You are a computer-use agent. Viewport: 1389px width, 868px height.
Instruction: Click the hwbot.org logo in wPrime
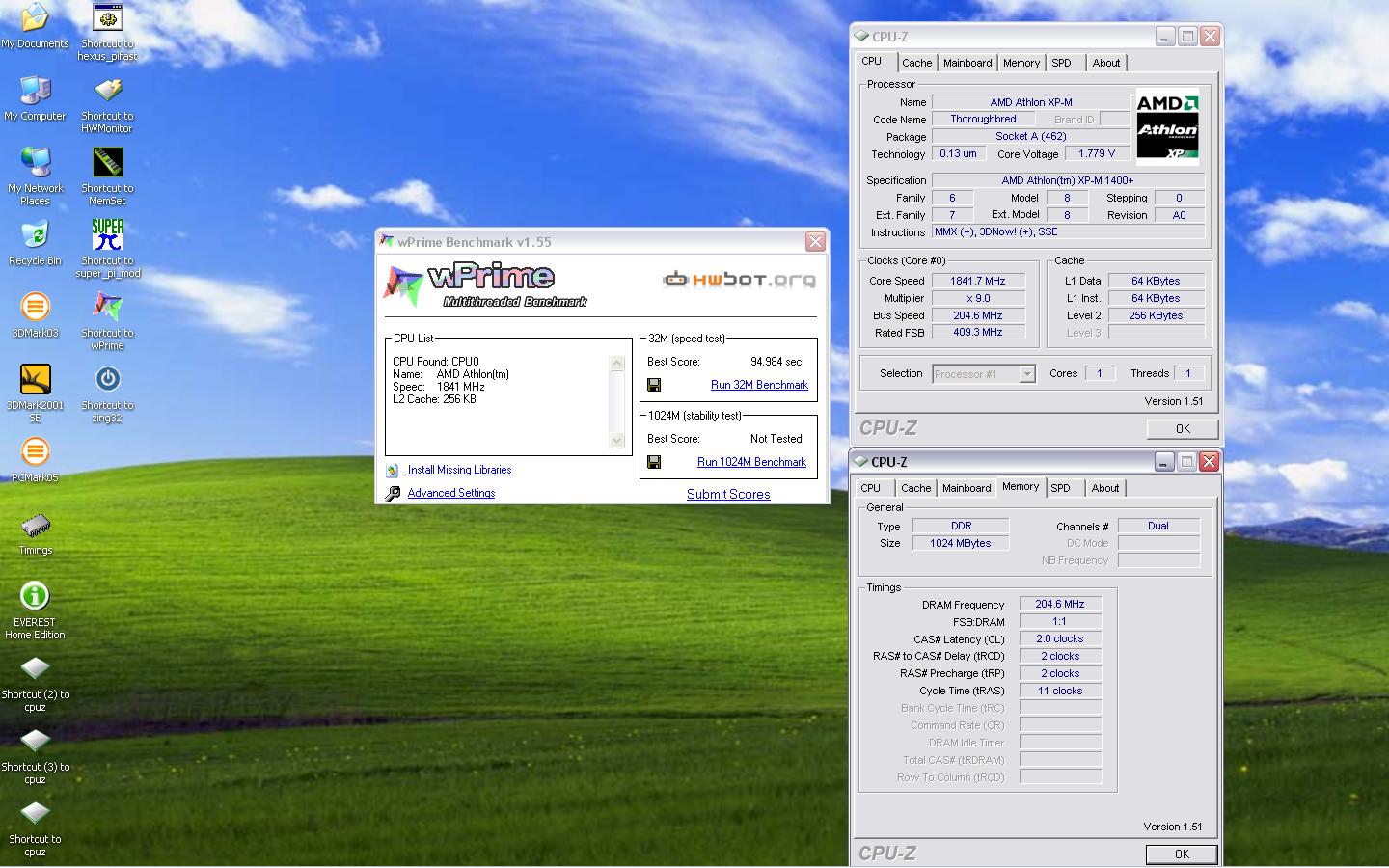click(739, 280)
